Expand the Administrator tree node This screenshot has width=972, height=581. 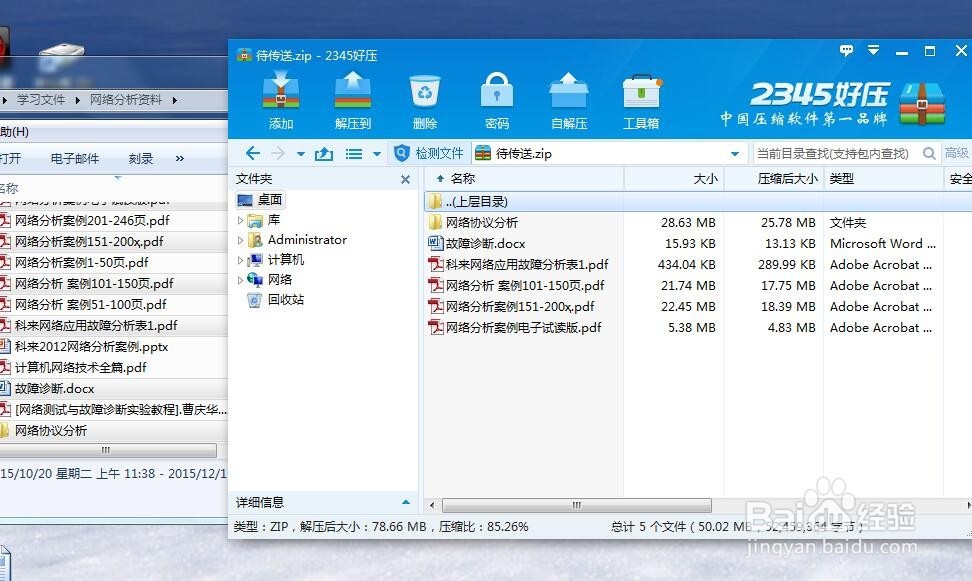click(x=241, y=240)
